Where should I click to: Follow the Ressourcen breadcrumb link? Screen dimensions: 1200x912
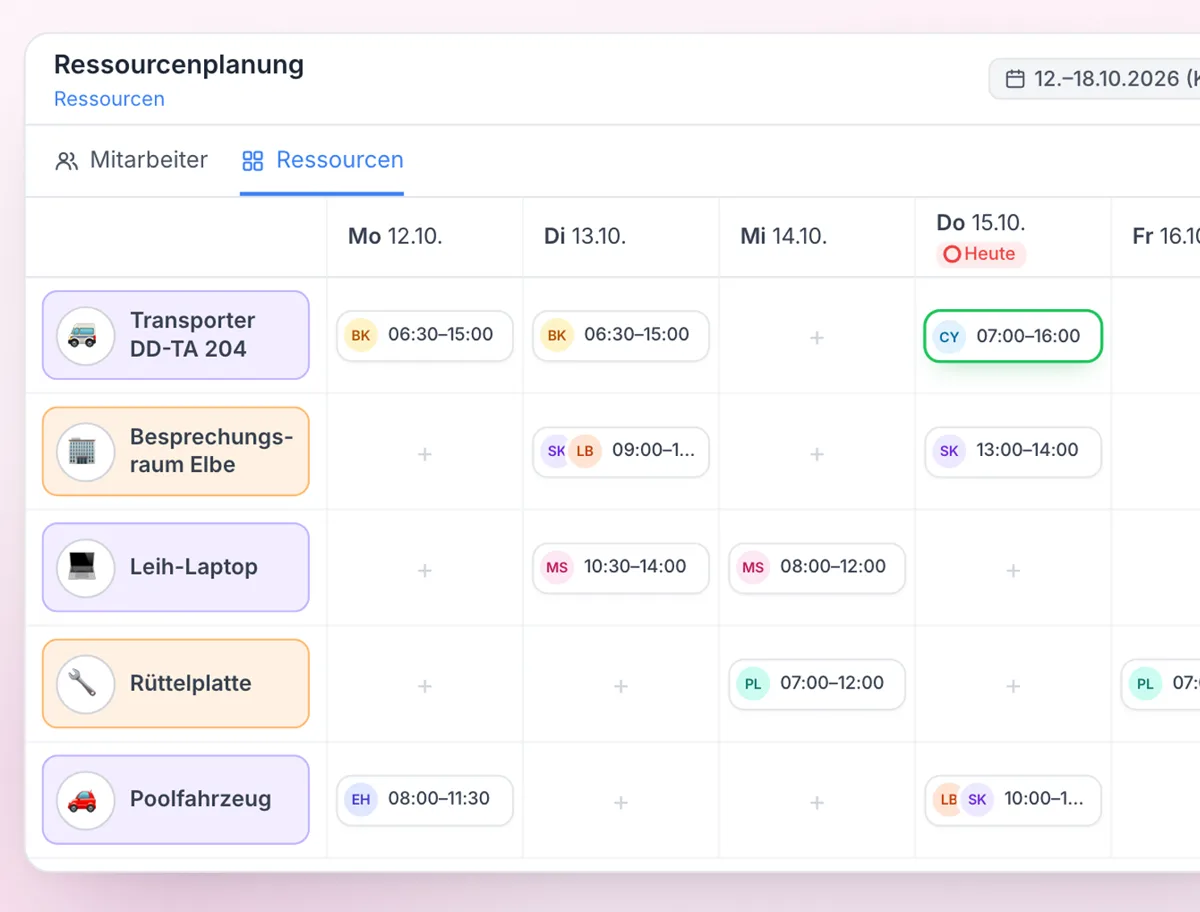click(x=109, y=99)
